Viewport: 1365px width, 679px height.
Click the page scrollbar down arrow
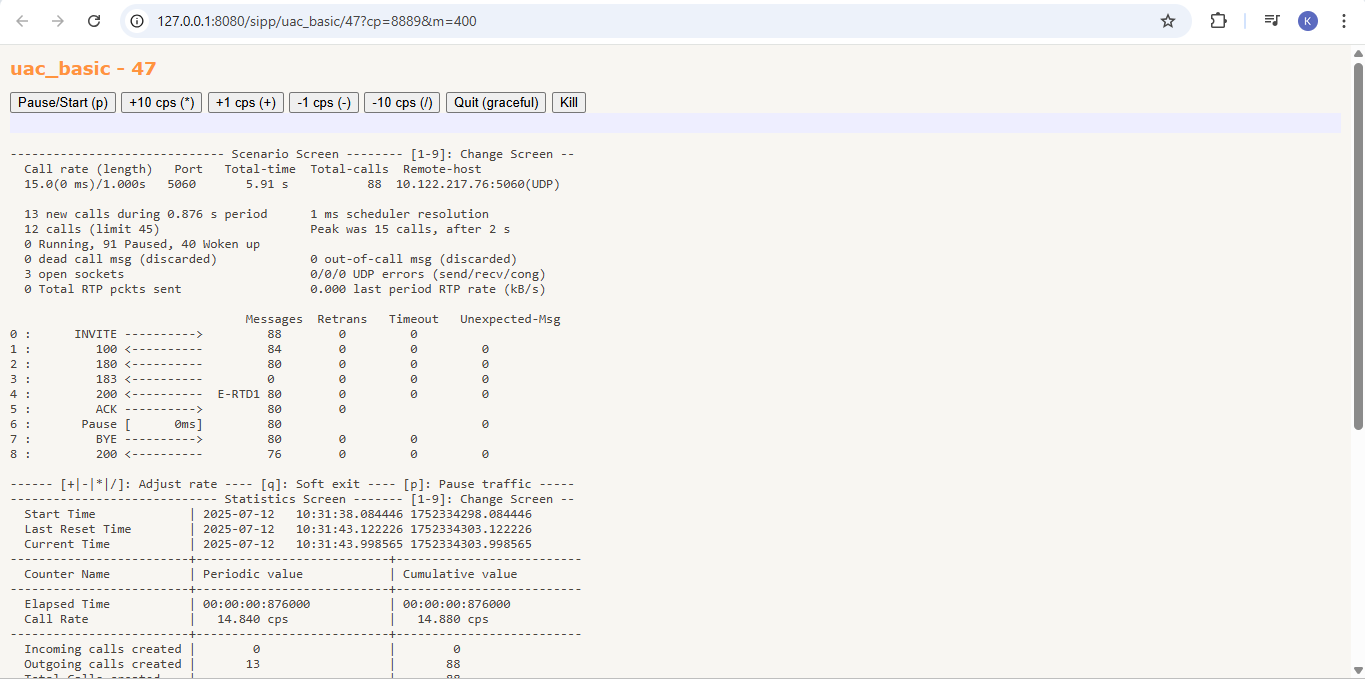1358,671
